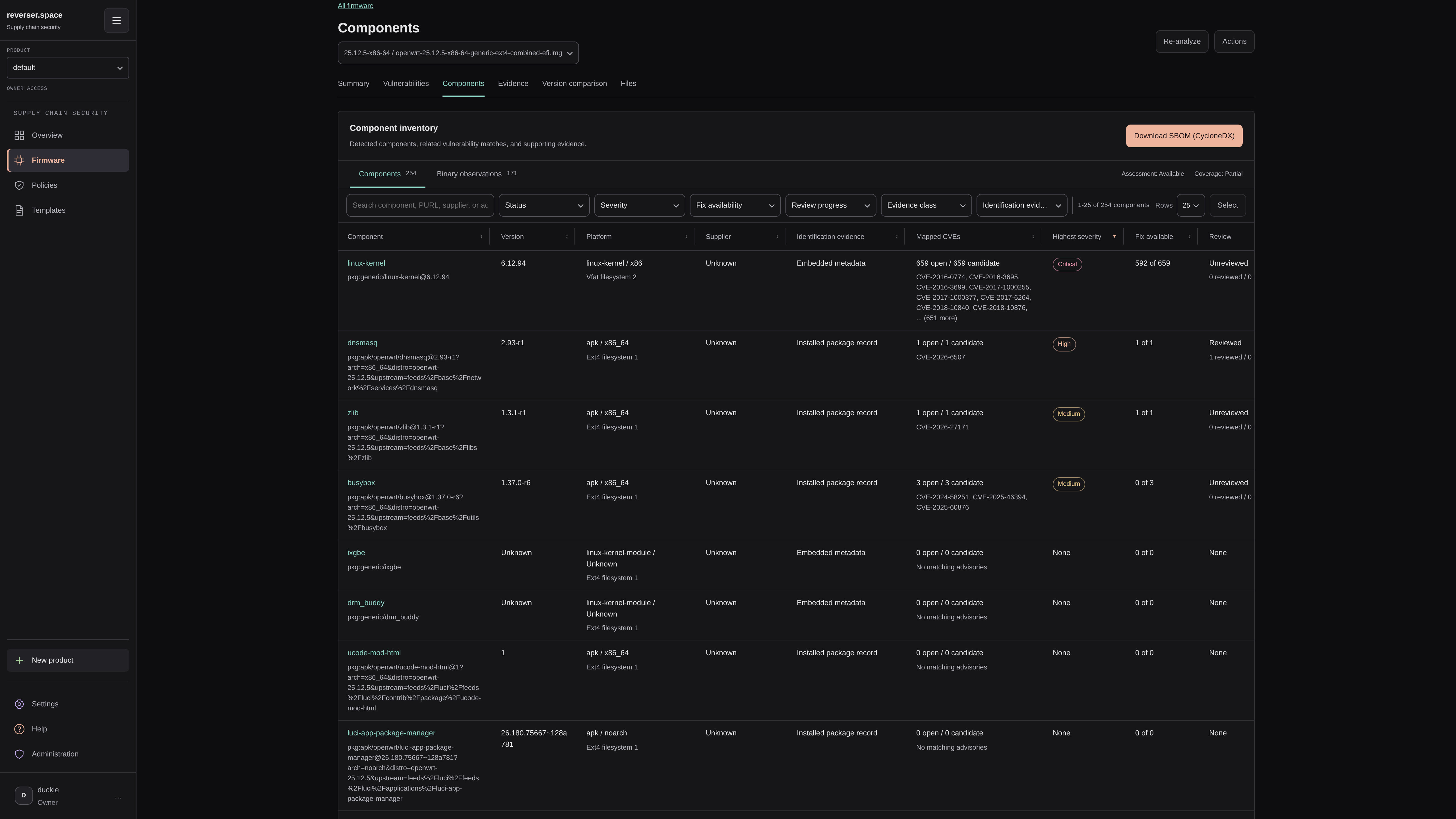The image size is (1456, 819).
Task: Open the linux-kernel component link
Action: [366, 263]
